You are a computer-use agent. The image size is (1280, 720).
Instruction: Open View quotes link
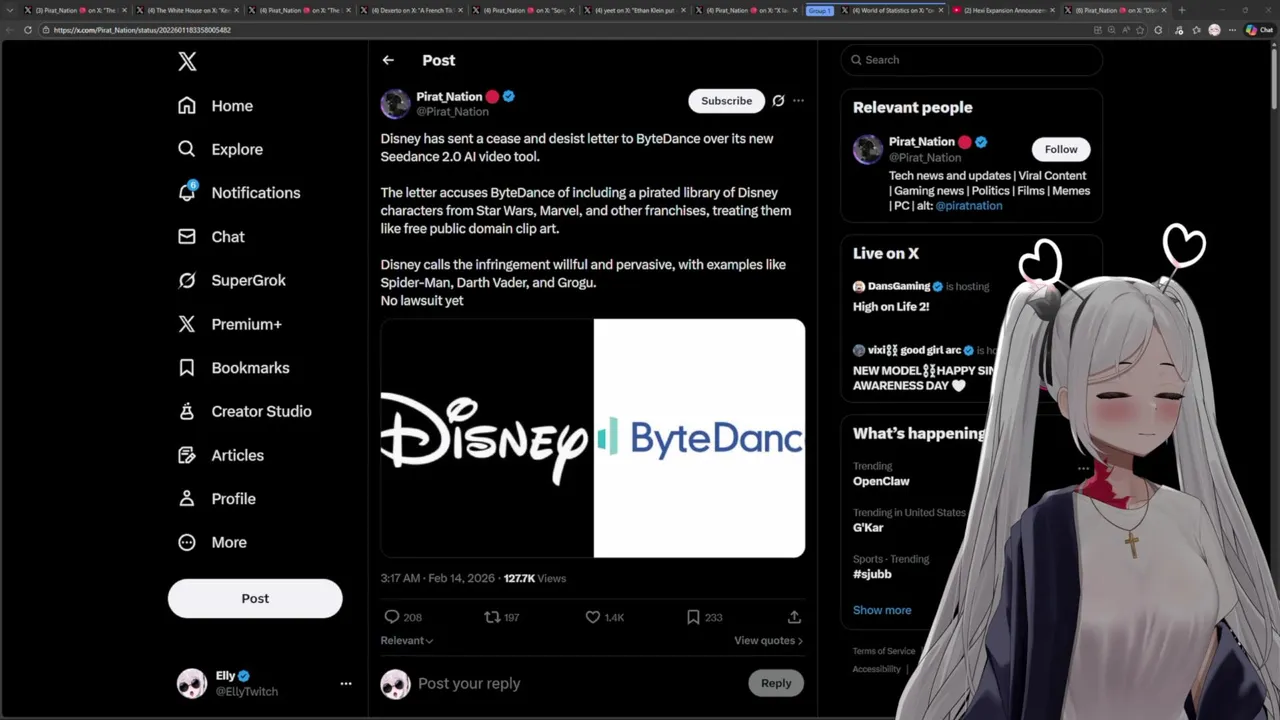pyautogui.click(x=768, y=640)
